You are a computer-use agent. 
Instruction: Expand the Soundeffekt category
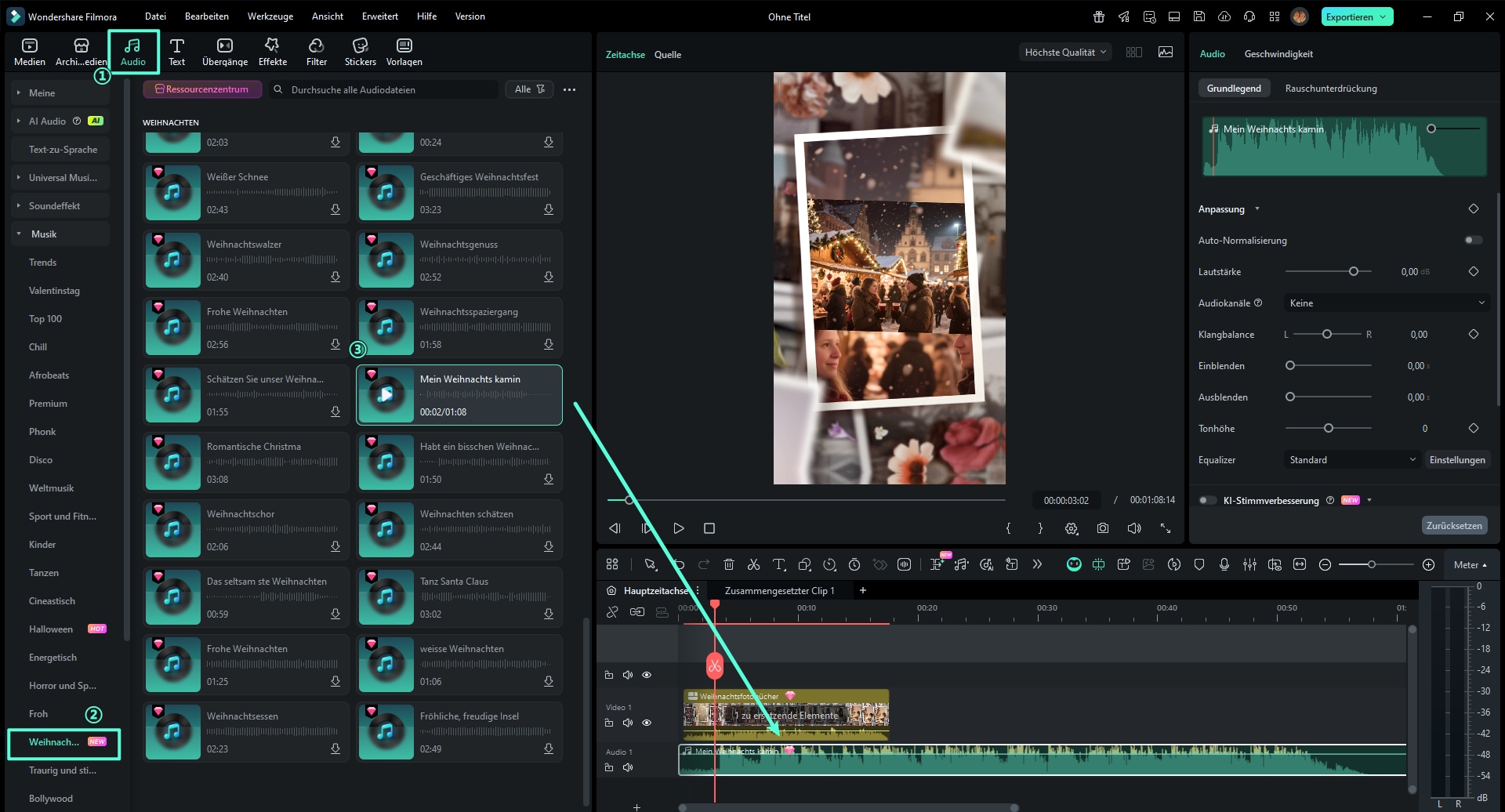54,206
